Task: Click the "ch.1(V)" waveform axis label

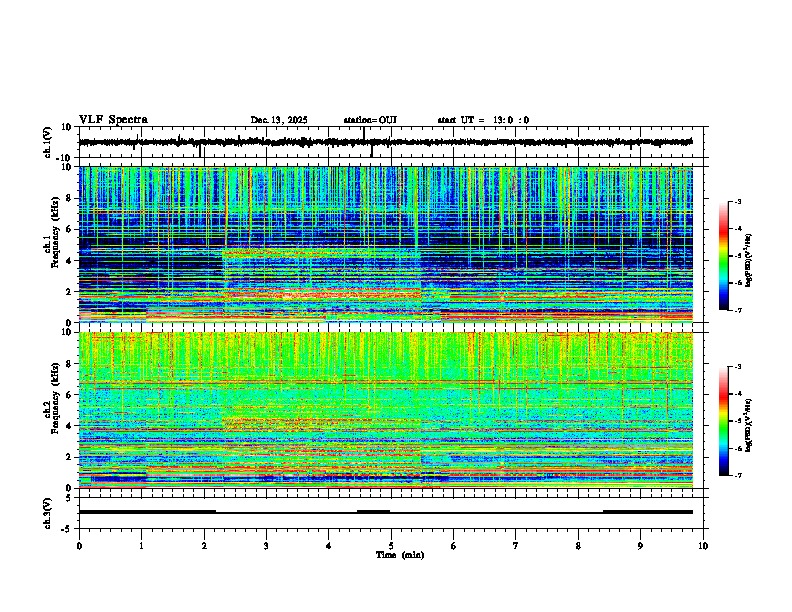Action: [x=48, y=142]
